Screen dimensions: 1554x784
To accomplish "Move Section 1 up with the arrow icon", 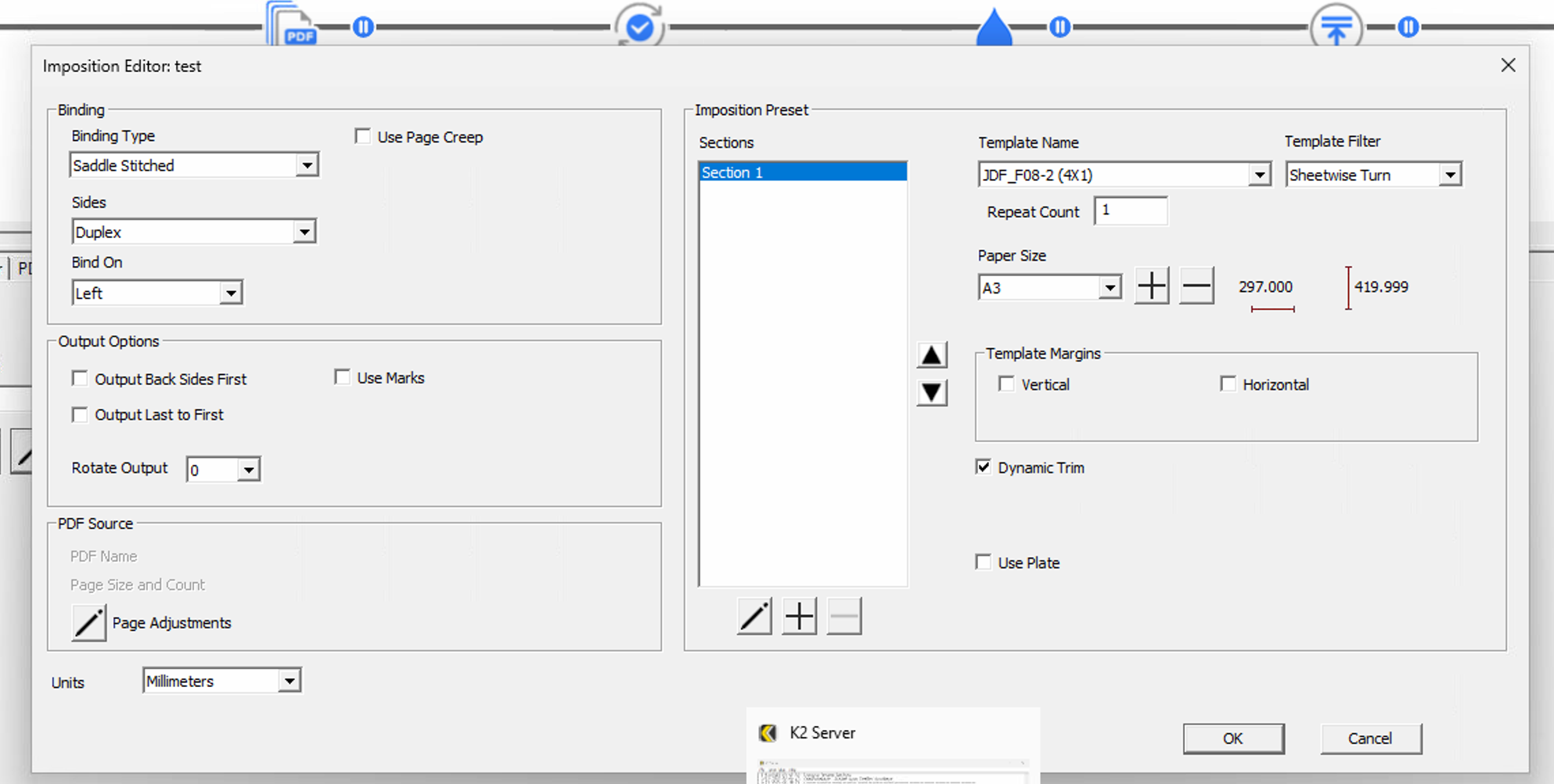I will pyautogui.click(x=931, y=354).
